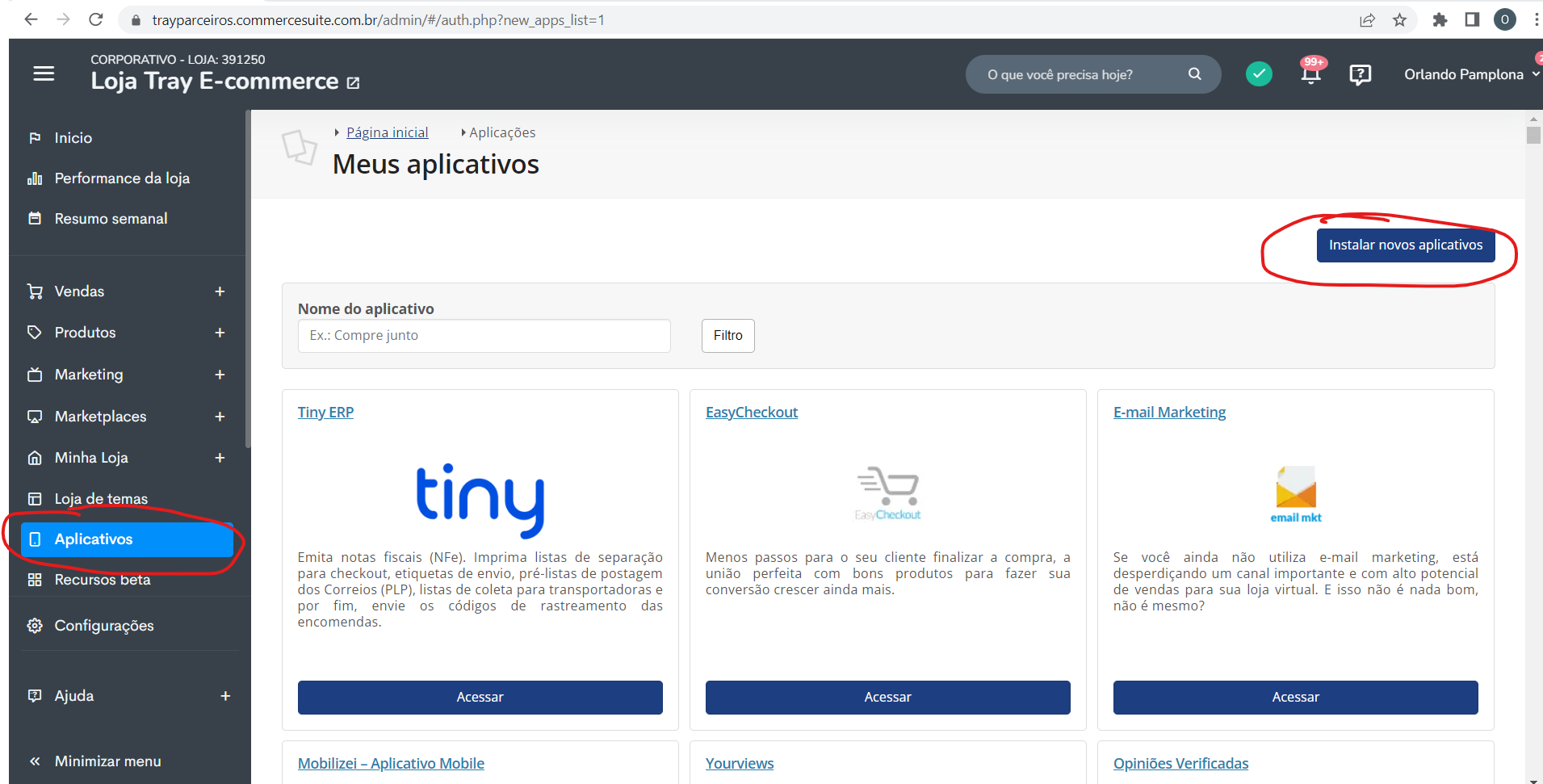Viewport: 1543px width, 784px height.
Task: Open the Página inicial breadcrumb link
Action: [387, 132]
